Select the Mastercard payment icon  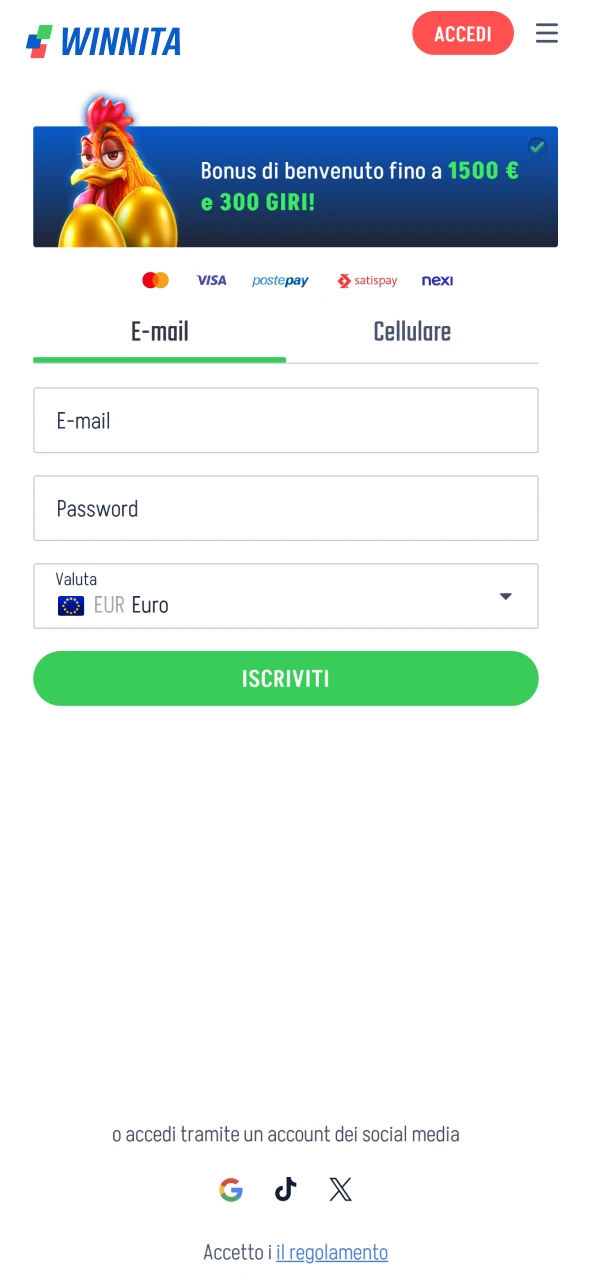(155, 280)
